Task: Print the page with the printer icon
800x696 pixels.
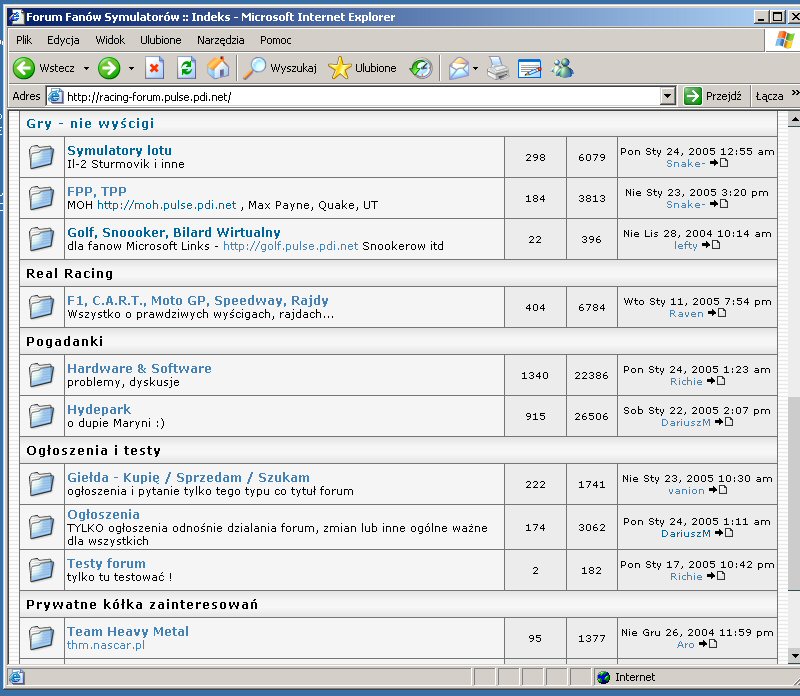Action: (x=497, y=68)
